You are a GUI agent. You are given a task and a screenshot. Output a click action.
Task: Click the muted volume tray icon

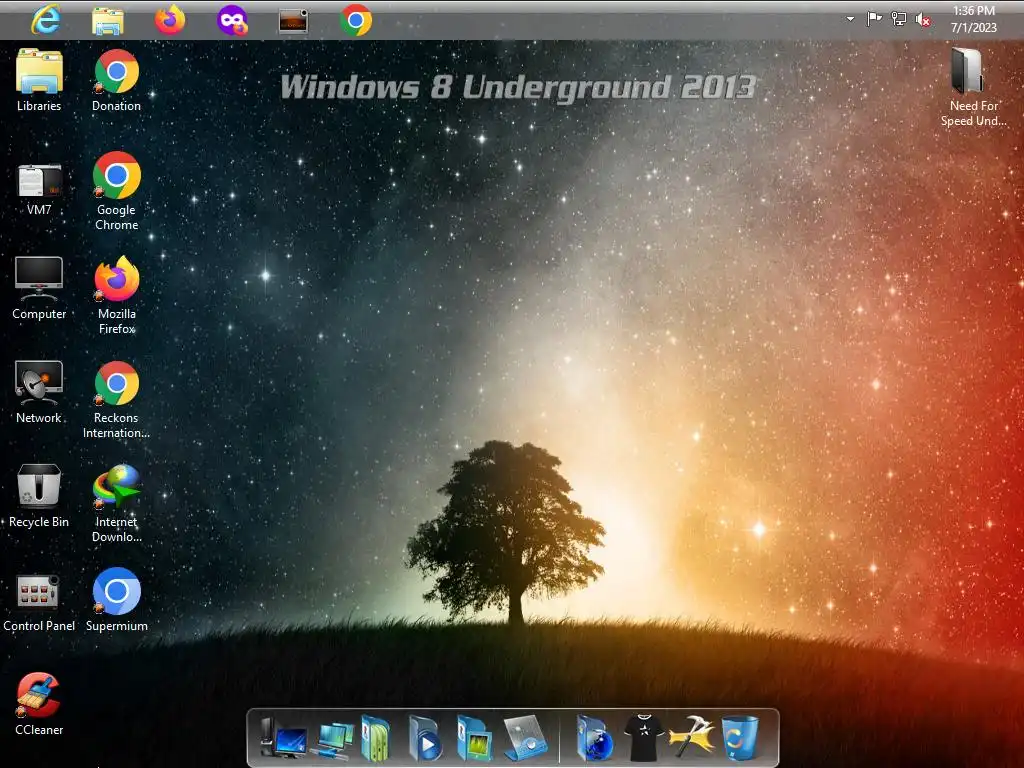[x=923, y=20]
